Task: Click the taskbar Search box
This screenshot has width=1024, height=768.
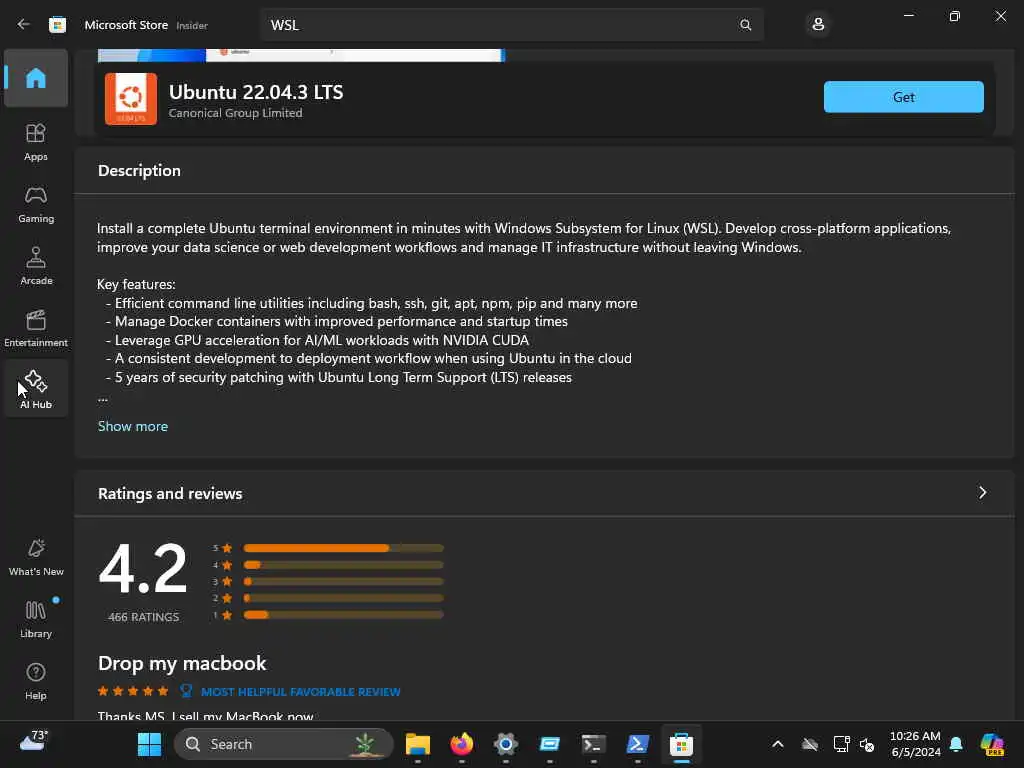Action: [283, 744]
